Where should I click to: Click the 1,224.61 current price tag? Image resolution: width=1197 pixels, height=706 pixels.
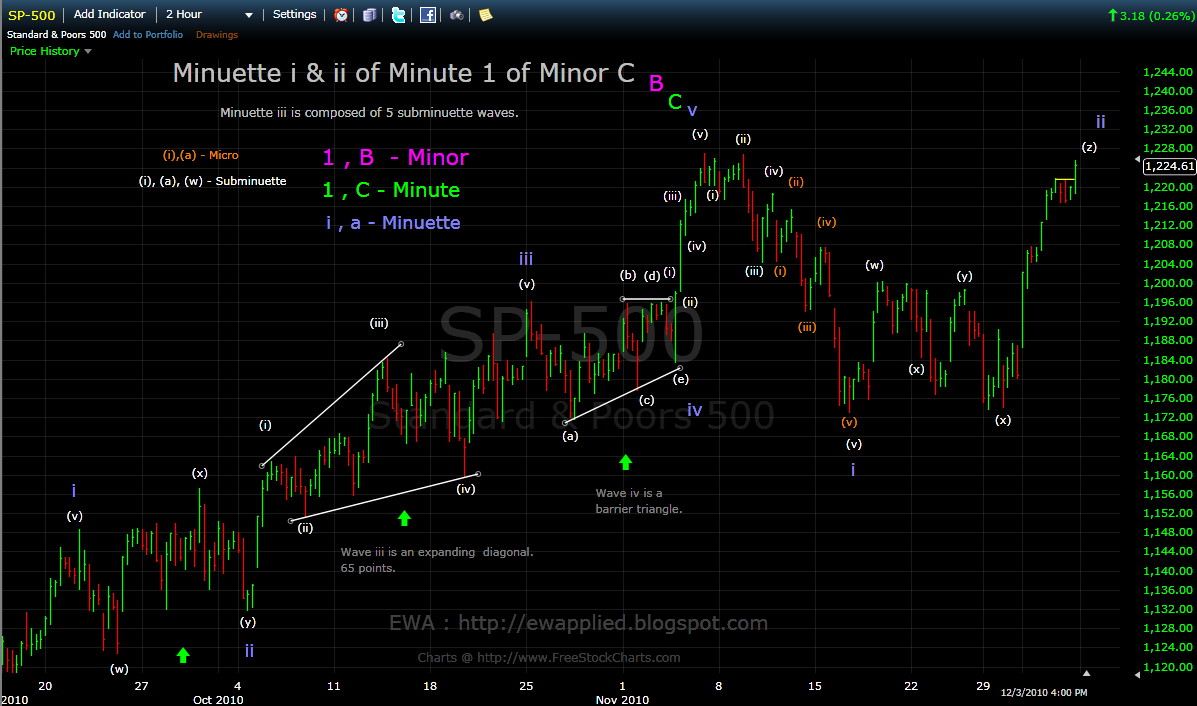point(1170,166)
